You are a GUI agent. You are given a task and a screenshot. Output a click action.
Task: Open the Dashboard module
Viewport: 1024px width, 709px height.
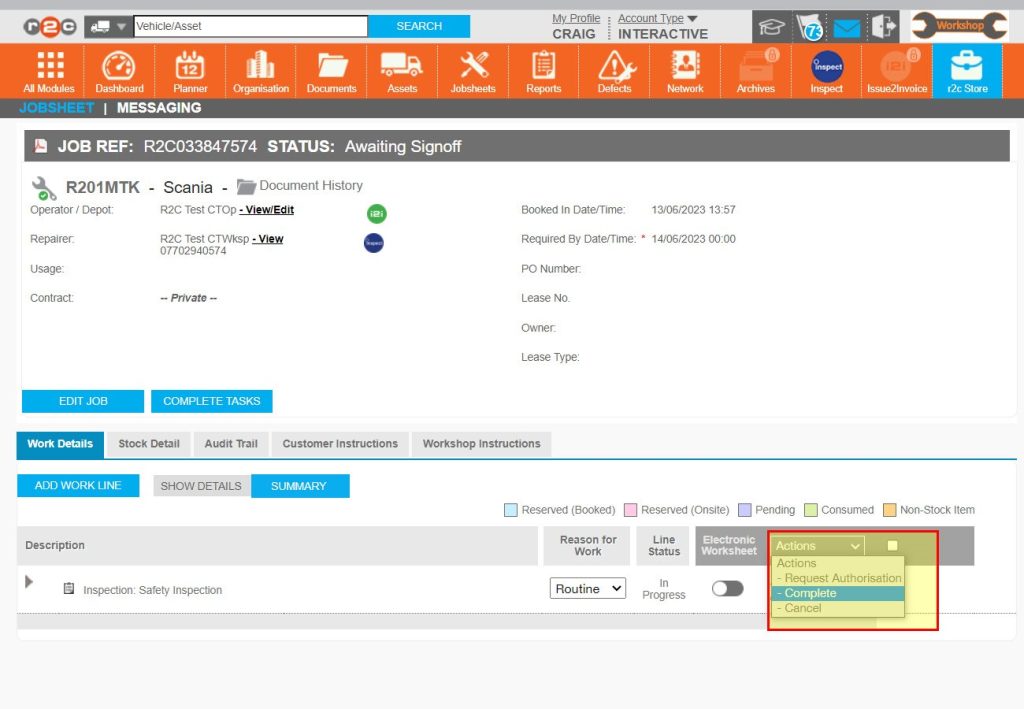(119, 71)
